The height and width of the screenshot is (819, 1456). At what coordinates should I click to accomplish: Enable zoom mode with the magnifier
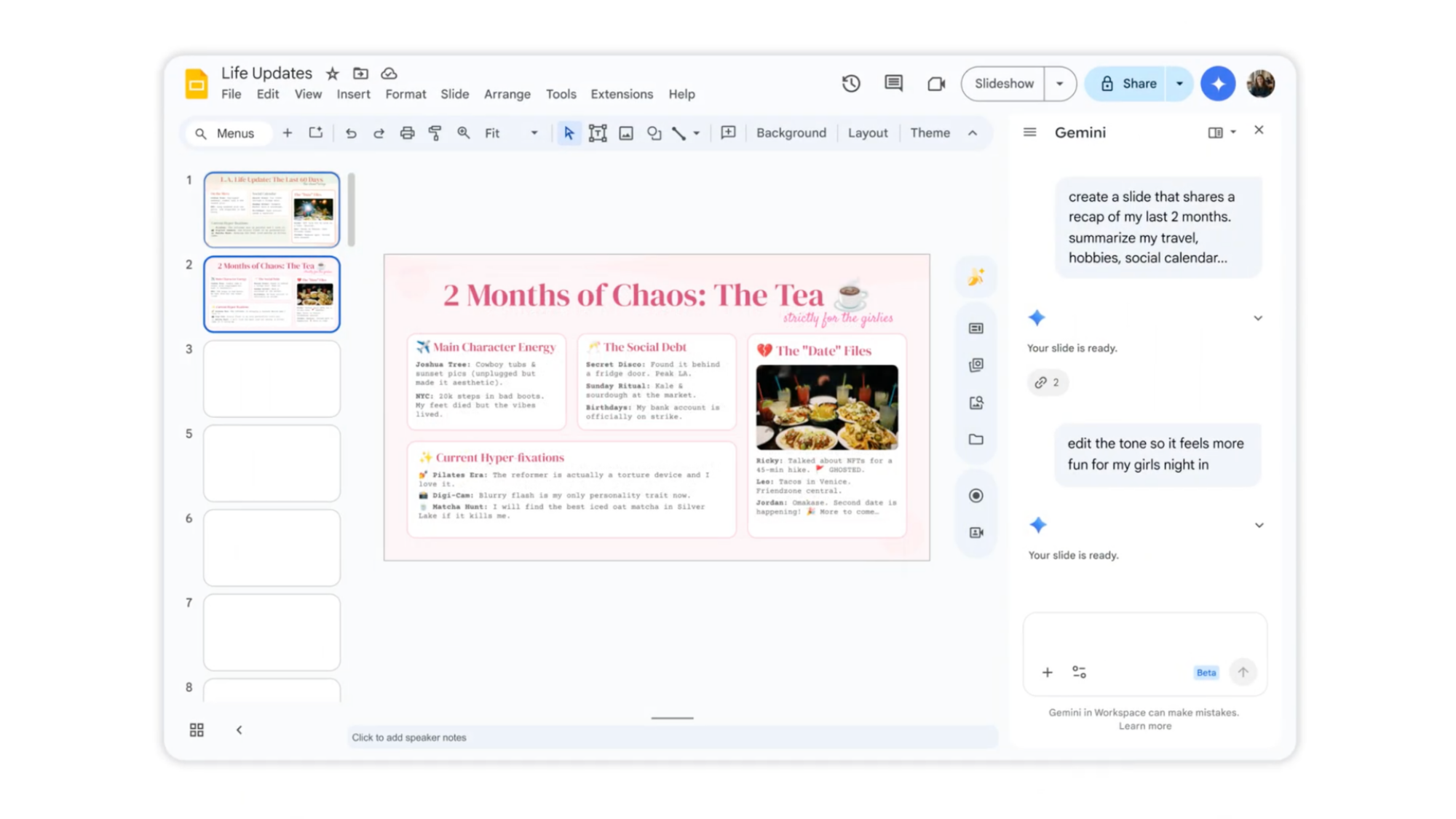point(463,132)
